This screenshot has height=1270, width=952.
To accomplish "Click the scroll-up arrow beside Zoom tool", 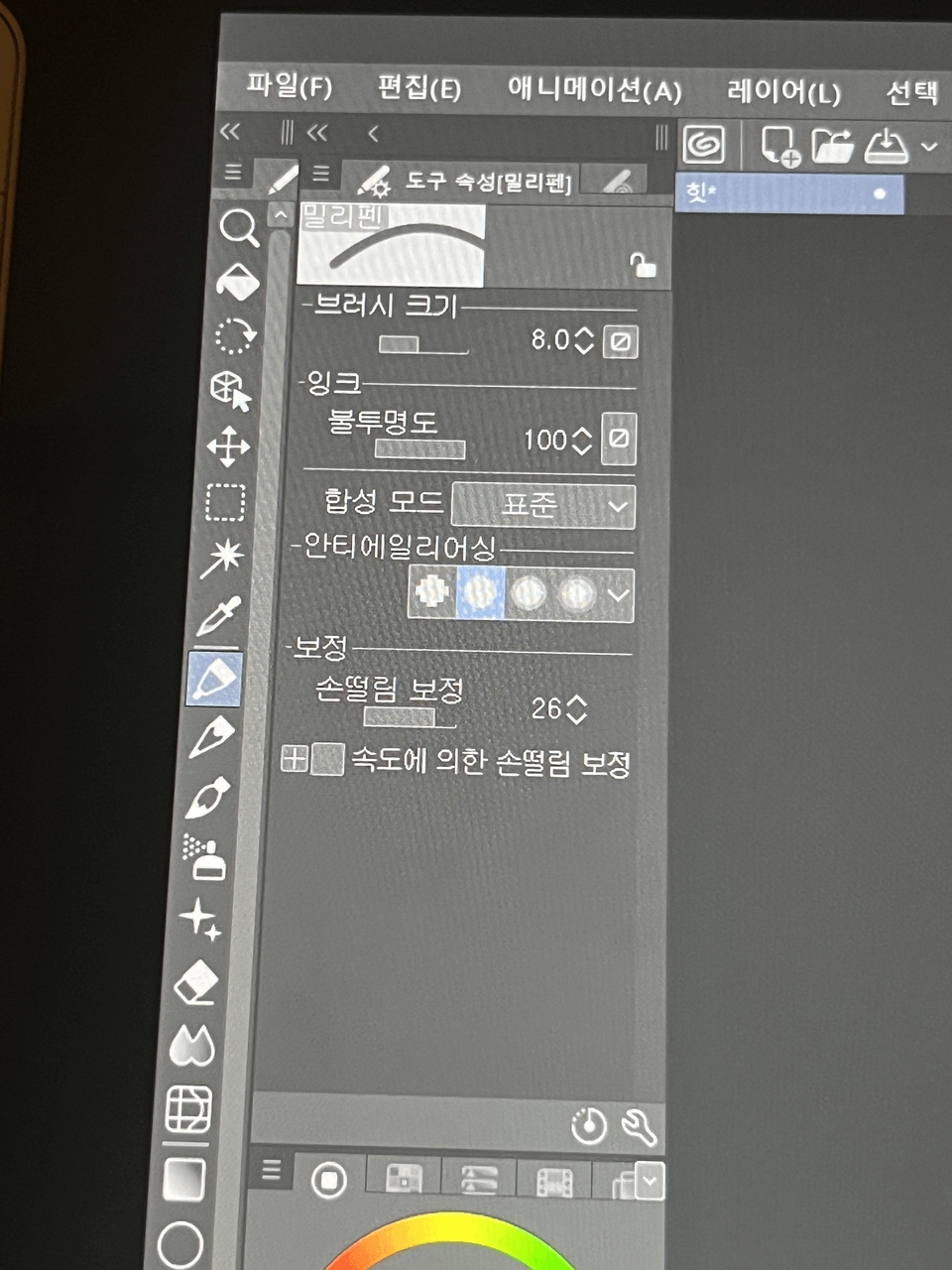I will (x=281, y=215).
